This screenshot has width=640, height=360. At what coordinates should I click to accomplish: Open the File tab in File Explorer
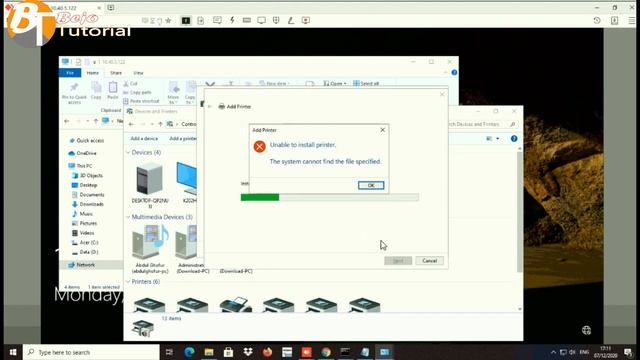[70, 73]
